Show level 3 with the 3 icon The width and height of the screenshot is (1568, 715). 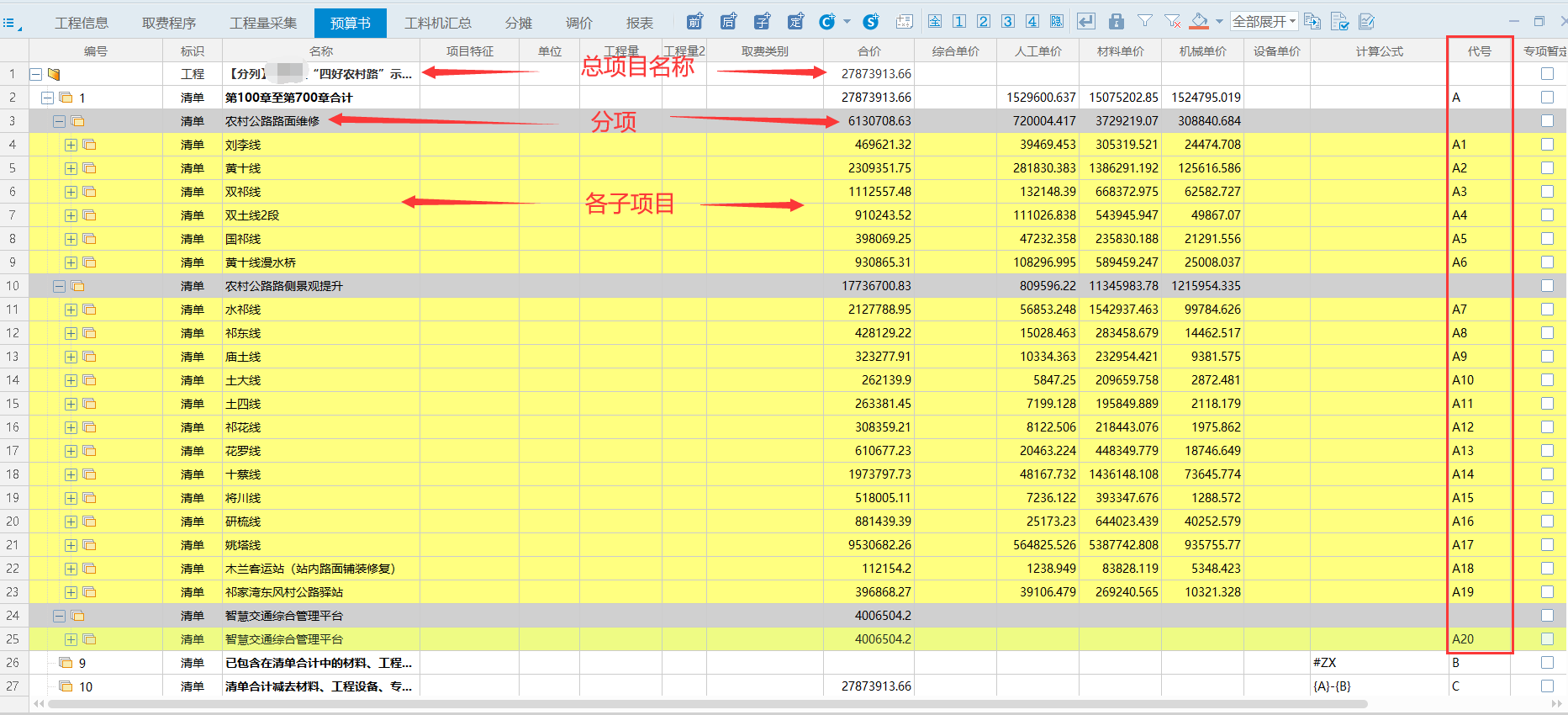(x=1008, y=22)
